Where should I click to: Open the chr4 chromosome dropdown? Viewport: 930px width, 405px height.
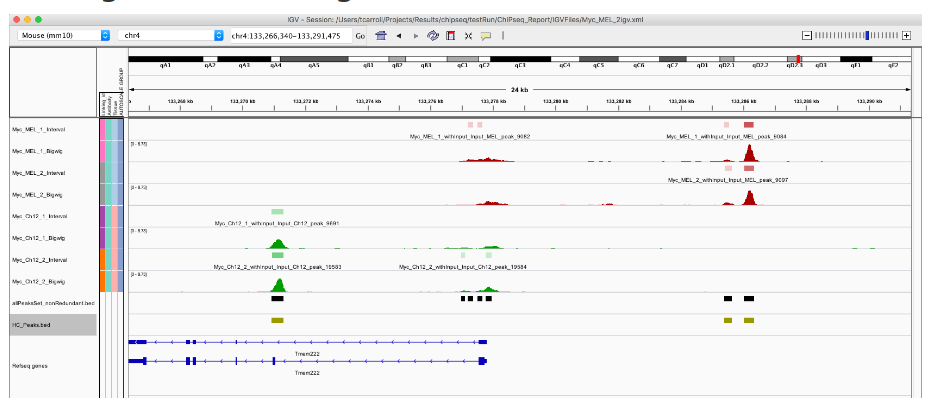tap(171, 36)
